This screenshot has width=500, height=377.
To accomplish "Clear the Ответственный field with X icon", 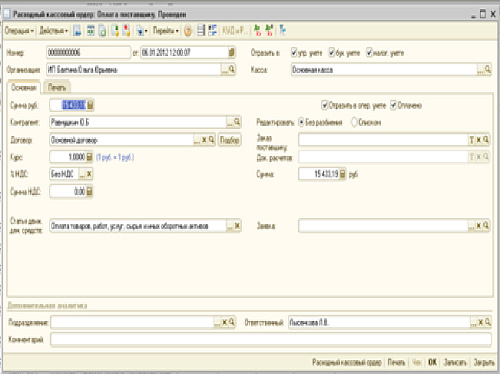I will (481, 322).
